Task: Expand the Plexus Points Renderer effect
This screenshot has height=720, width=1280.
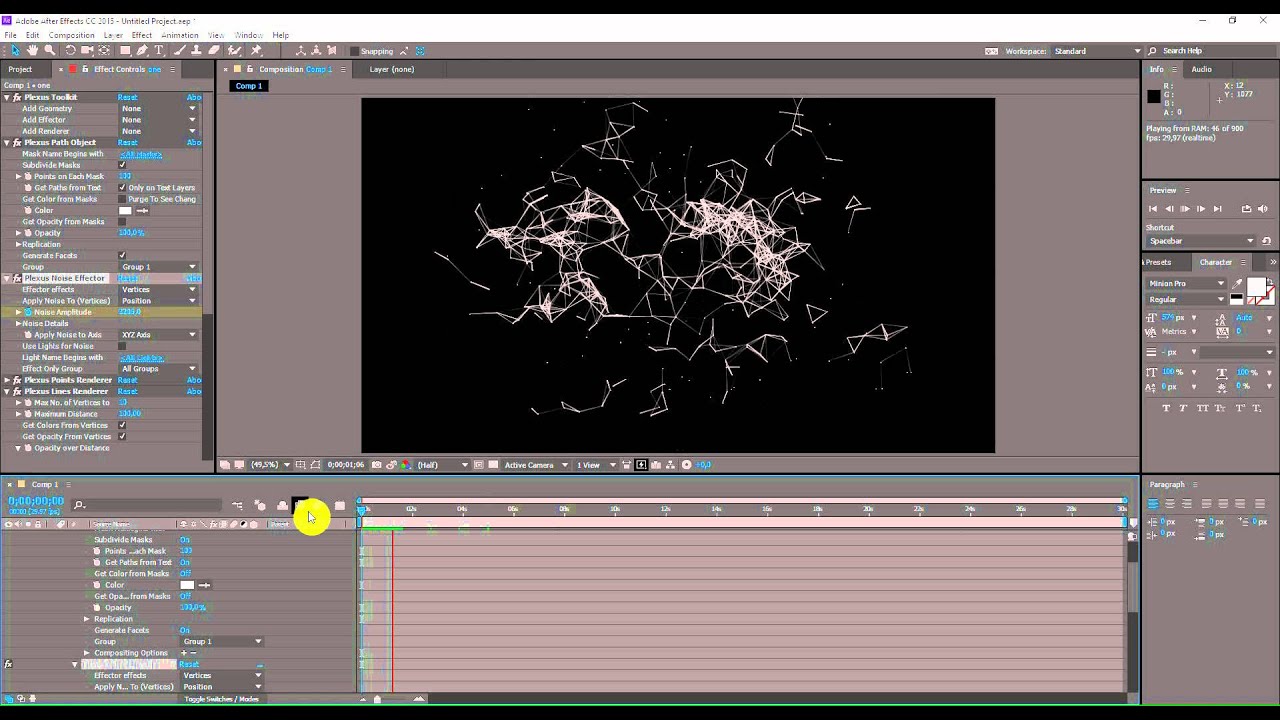Action: pos(6,380)
